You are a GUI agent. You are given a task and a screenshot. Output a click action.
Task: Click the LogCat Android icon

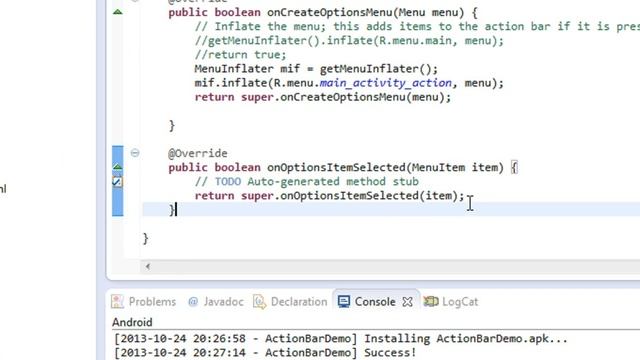coord(431,302)
